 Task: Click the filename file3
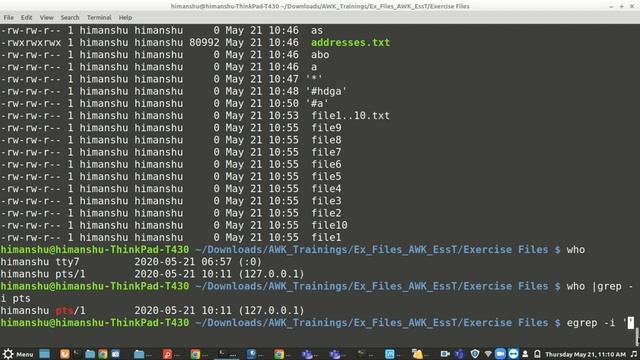(x=326, y=201)
